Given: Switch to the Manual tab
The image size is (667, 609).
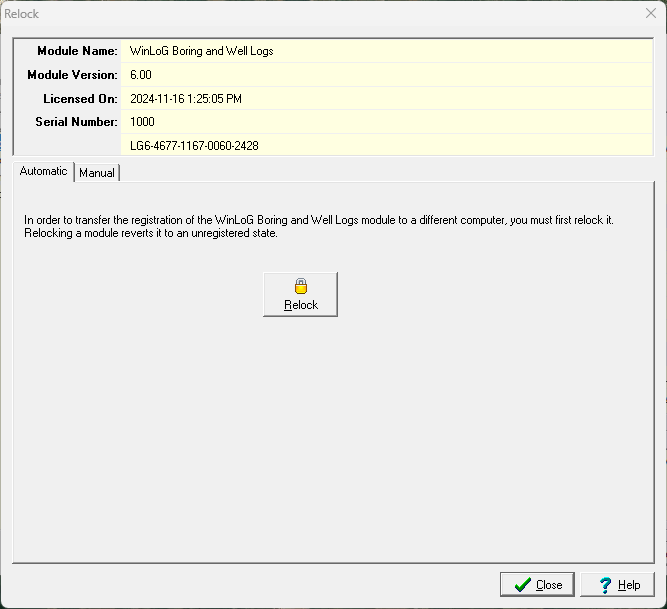Looking at the screenshot, I should point(97,173).
